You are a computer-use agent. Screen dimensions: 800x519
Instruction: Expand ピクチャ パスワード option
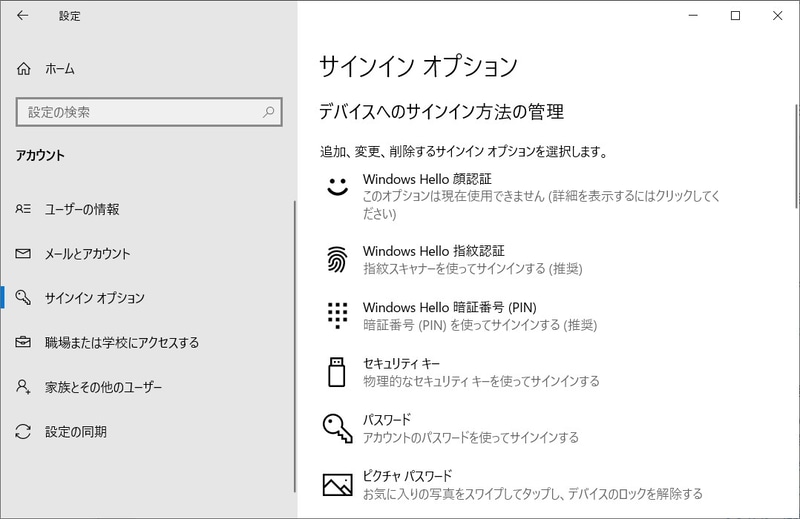click(x=523, y=485)
